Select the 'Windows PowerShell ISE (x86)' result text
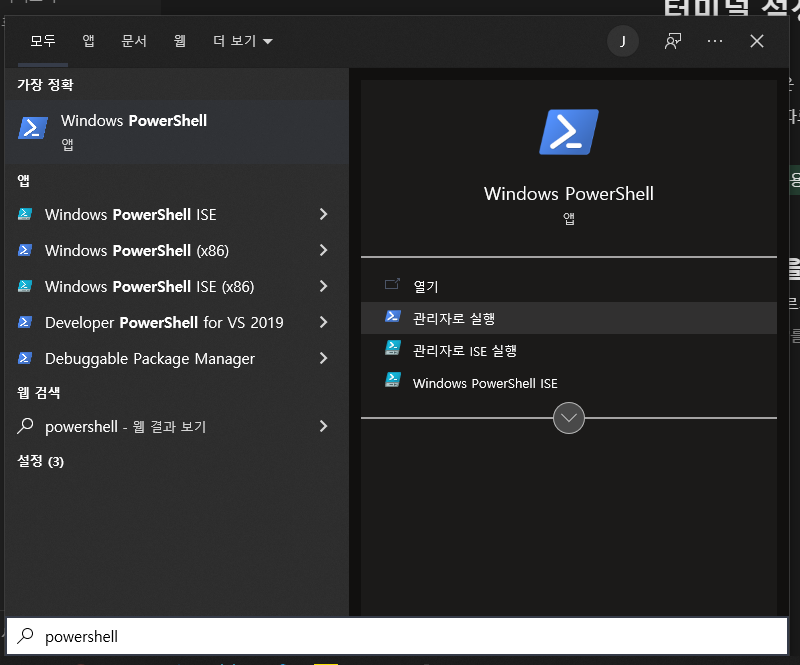Viewport: 800px width, 665px height. (149, 286)
